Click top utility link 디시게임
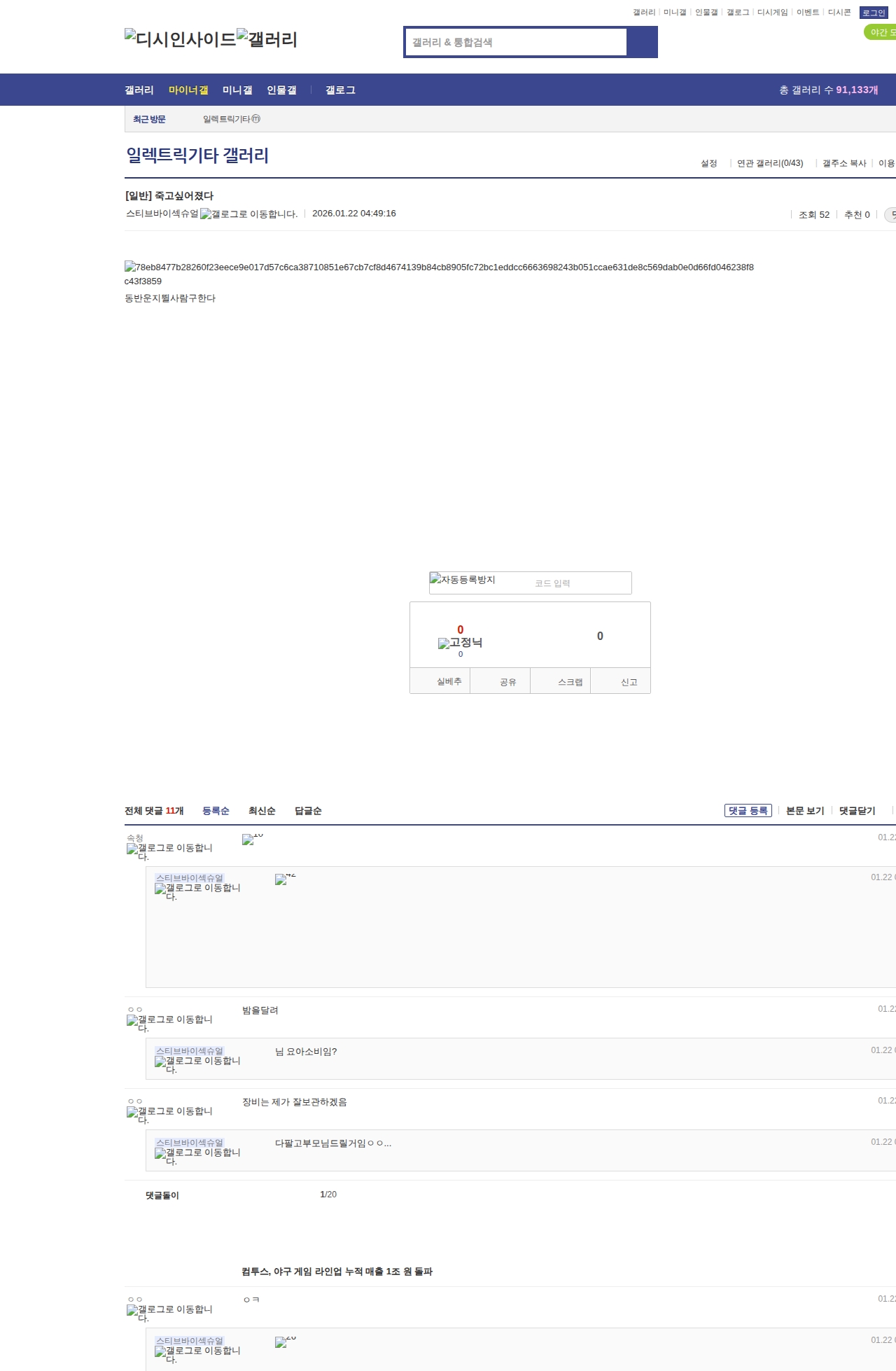Image resolution: width=896 pixels, height=1371 pixels. click(772, 12)
